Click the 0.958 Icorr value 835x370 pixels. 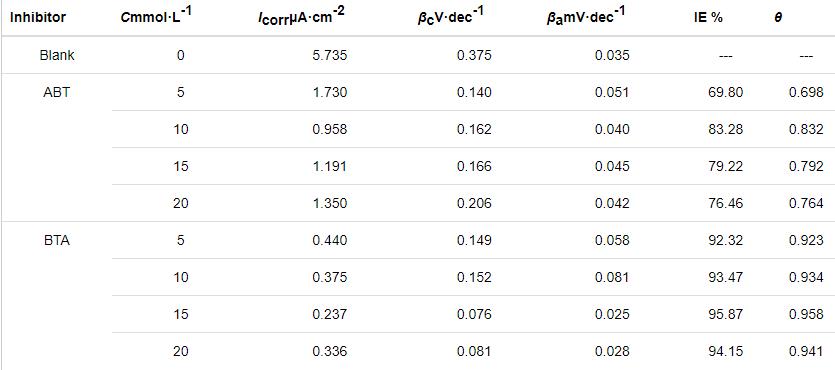point(330,129)
